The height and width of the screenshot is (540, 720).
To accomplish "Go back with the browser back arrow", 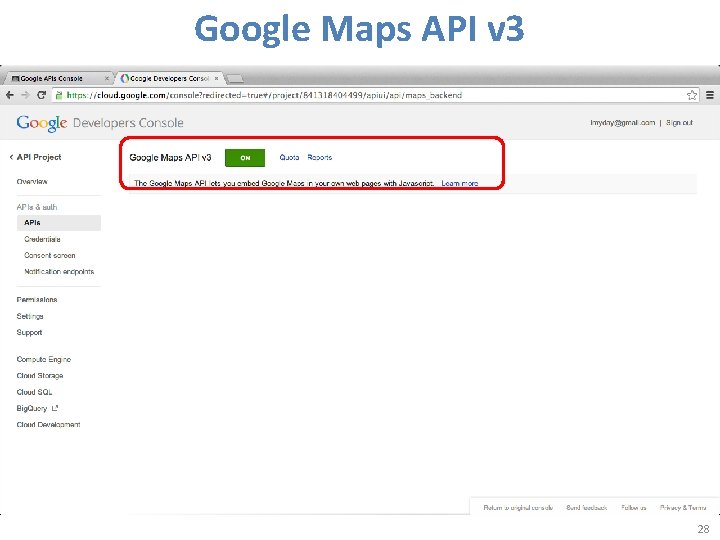I will (x=10, y=95).
